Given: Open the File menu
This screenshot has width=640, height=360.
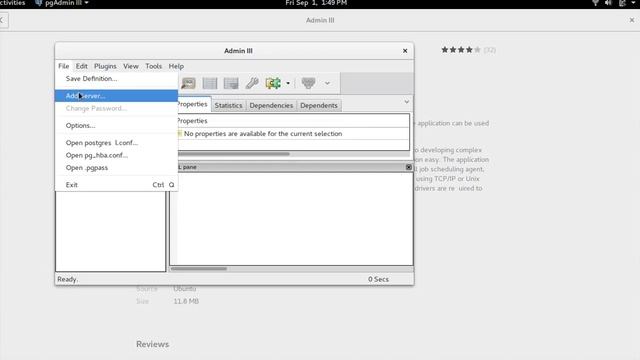Looking at the screenshot, I should click(63, 66).
